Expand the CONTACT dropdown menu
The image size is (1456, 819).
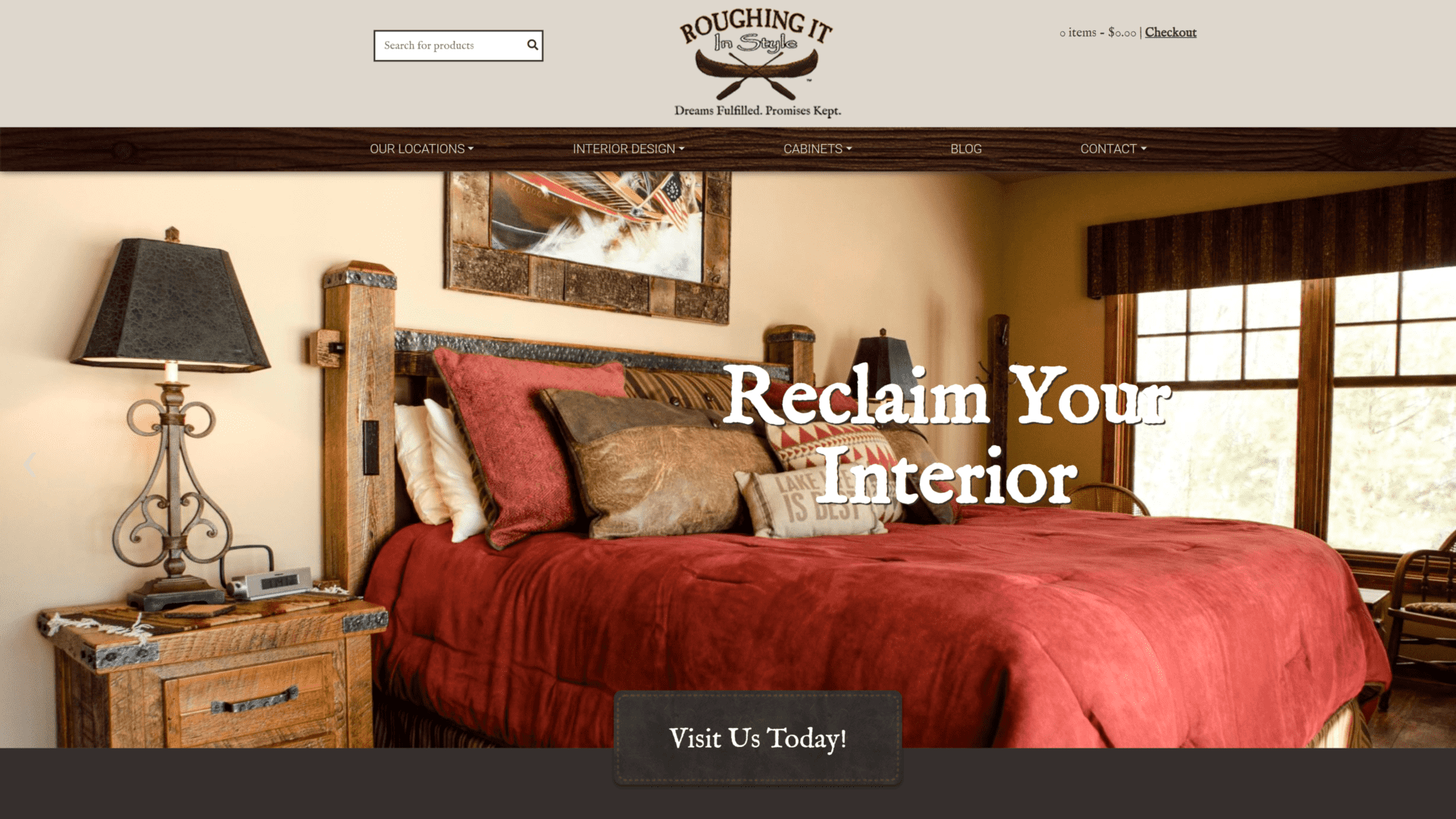pyautogui.click(x=1113, y=148)
